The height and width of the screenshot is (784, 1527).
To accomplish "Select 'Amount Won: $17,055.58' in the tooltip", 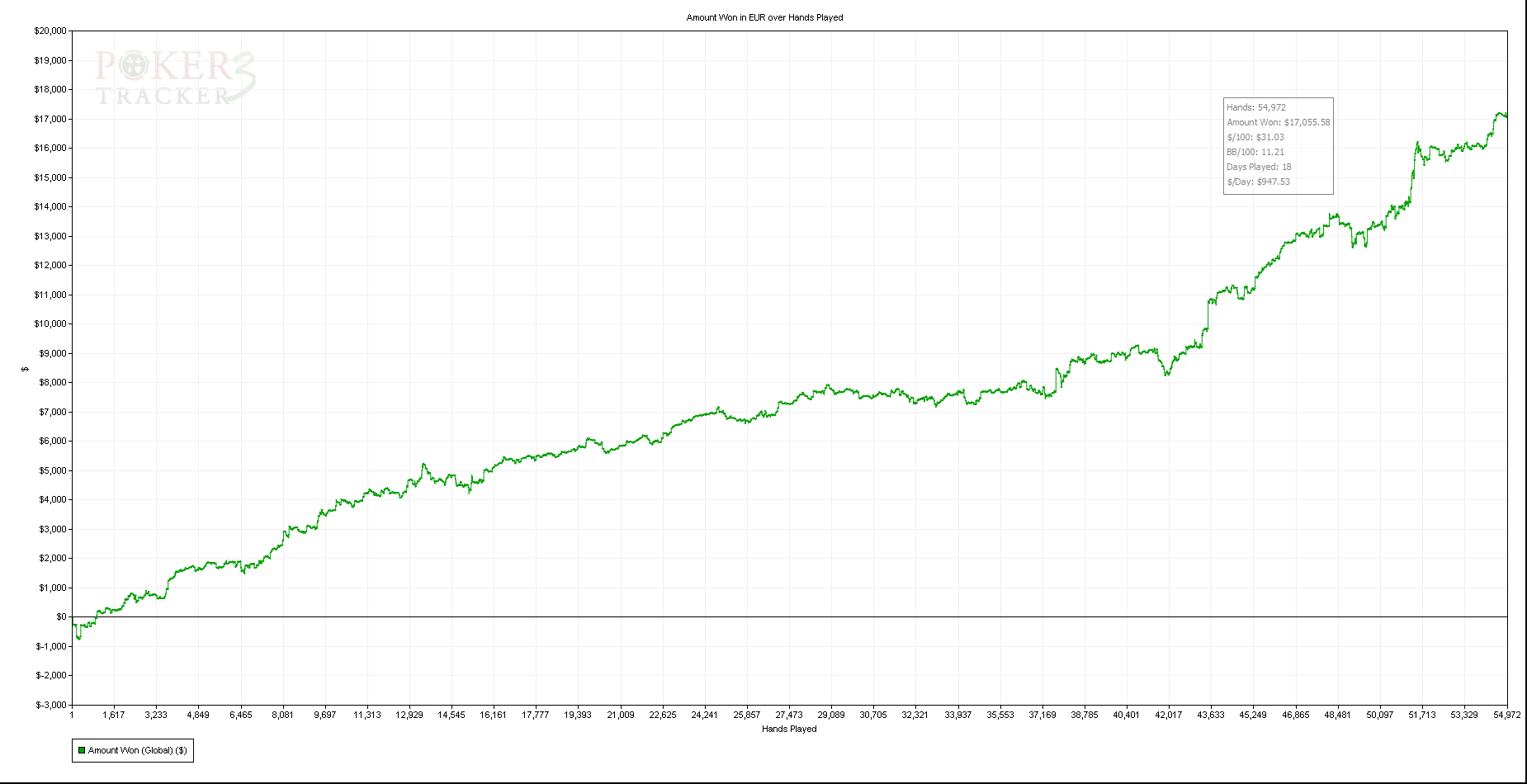I will (1279, 122).
